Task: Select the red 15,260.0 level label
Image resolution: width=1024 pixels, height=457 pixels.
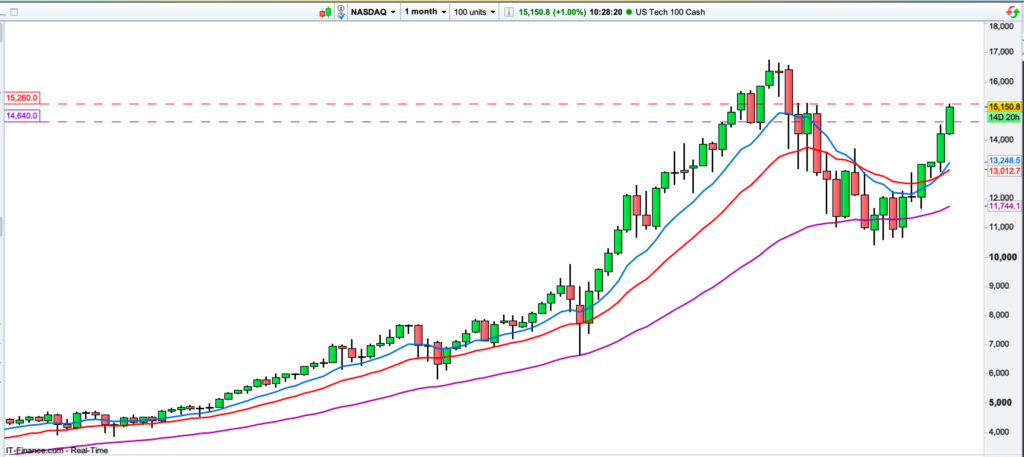Action: click(22, 97)
